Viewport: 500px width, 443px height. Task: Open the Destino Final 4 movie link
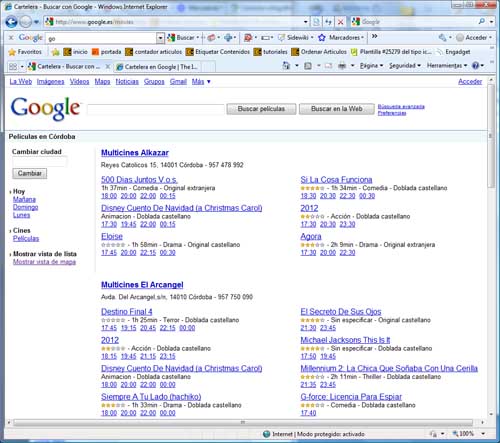(127, 312)
